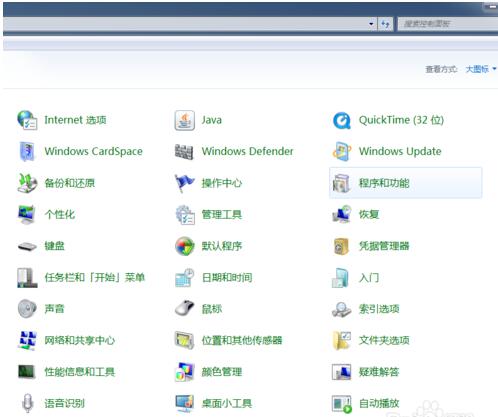The height and width of the screenshot is (417, 498).
Task: Click the 凭据管理器 text link
Action: click(384, 246)
